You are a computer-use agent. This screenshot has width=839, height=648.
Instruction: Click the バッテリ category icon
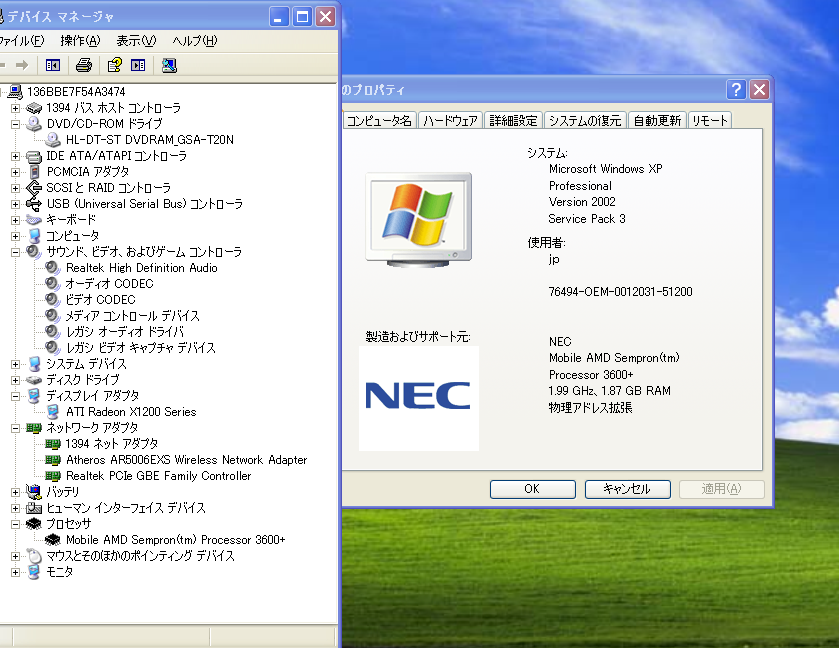(x=34, y=491)
